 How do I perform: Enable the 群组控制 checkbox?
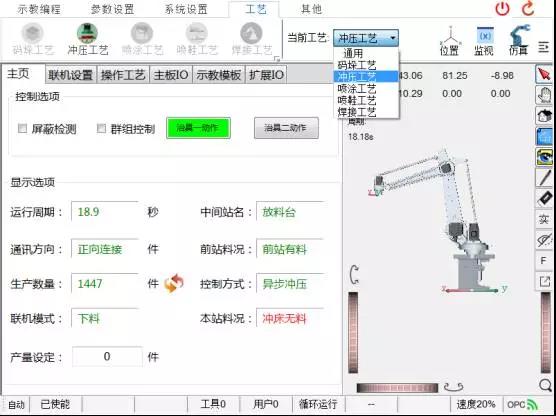(101, 128)
